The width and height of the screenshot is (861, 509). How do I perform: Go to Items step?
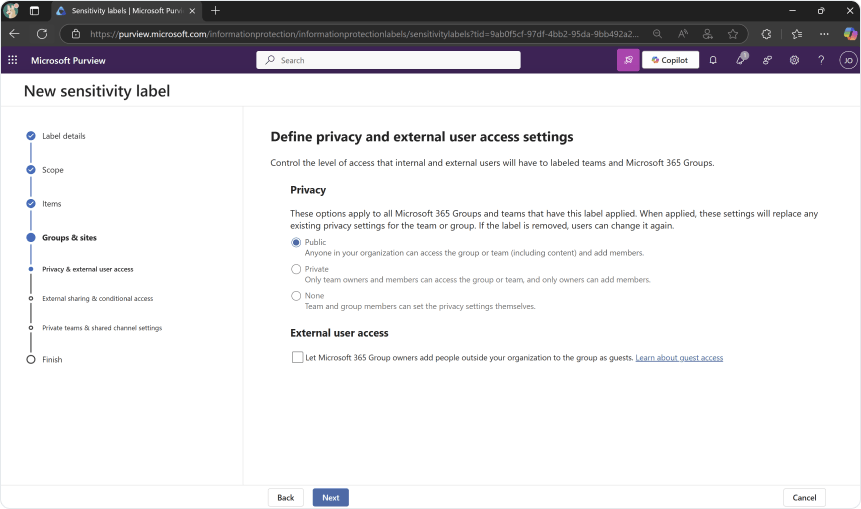[x=52, y=204]
